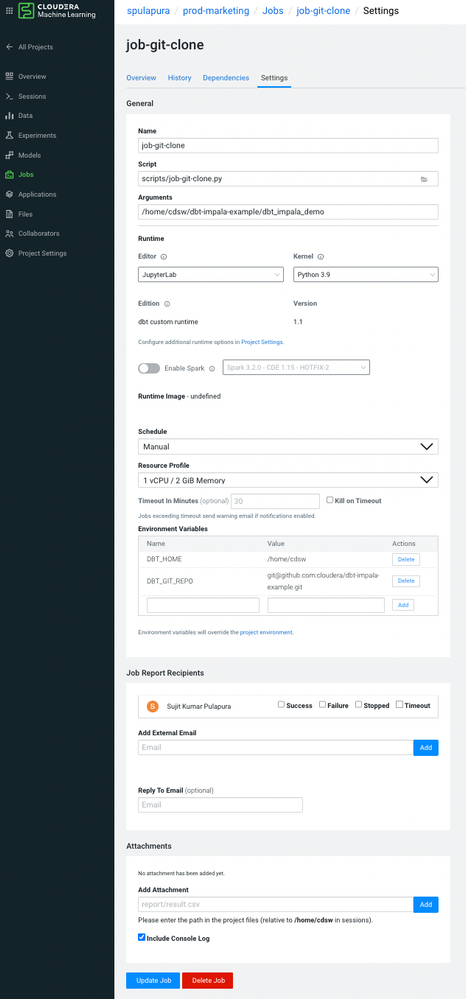This screenshot has height=999, width=466.
Task: Click the Collaborators people icon
Action: click(x=9, y=233)
